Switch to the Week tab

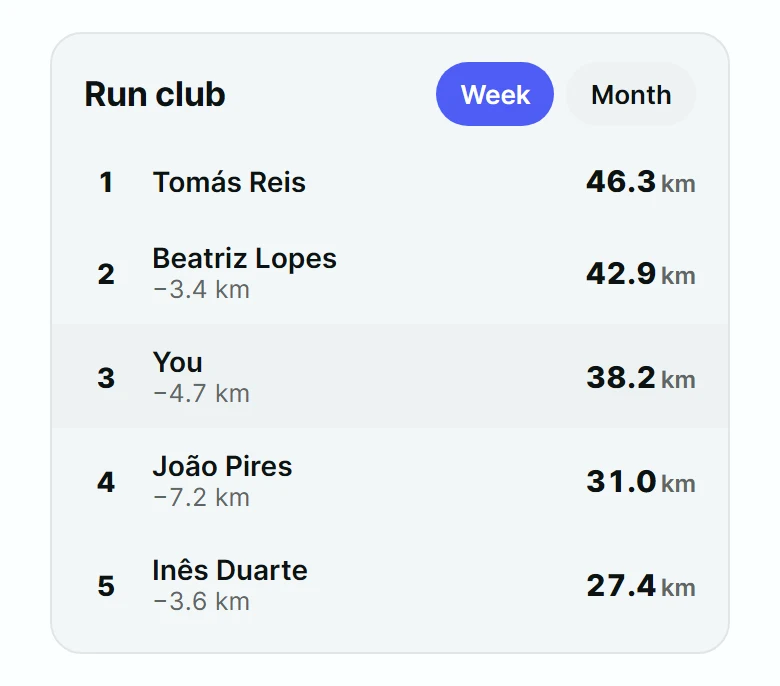(494, 94)
